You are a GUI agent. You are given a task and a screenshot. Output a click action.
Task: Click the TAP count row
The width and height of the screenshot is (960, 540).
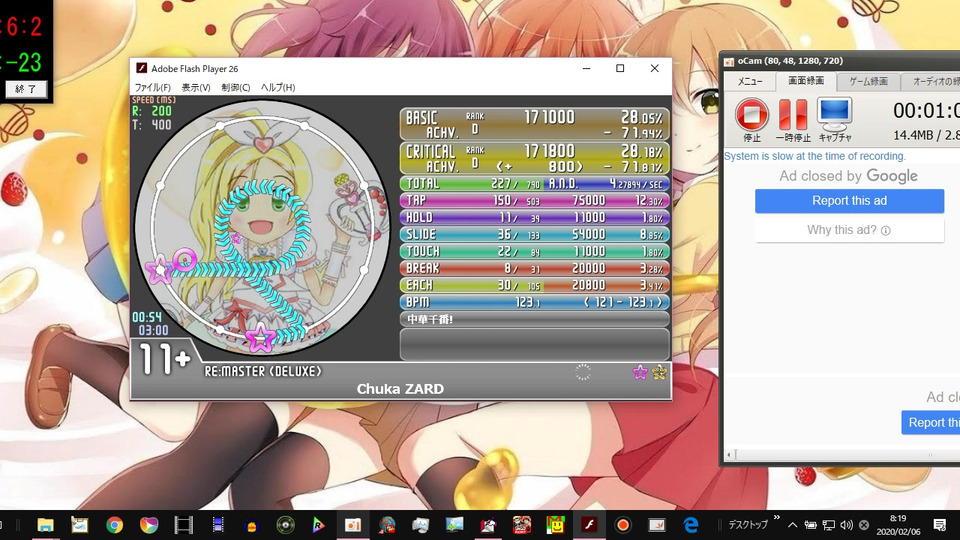(534, 200)
